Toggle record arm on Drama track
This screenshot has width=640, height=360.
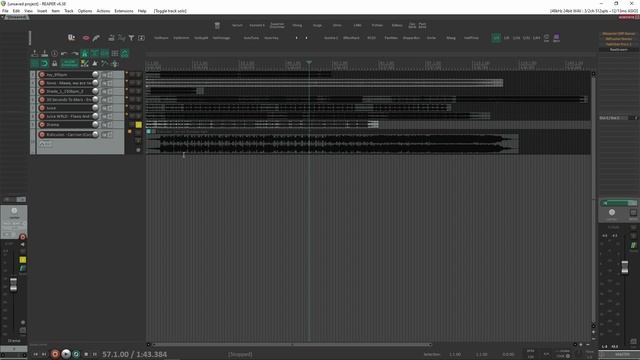(x=42, y=124)
